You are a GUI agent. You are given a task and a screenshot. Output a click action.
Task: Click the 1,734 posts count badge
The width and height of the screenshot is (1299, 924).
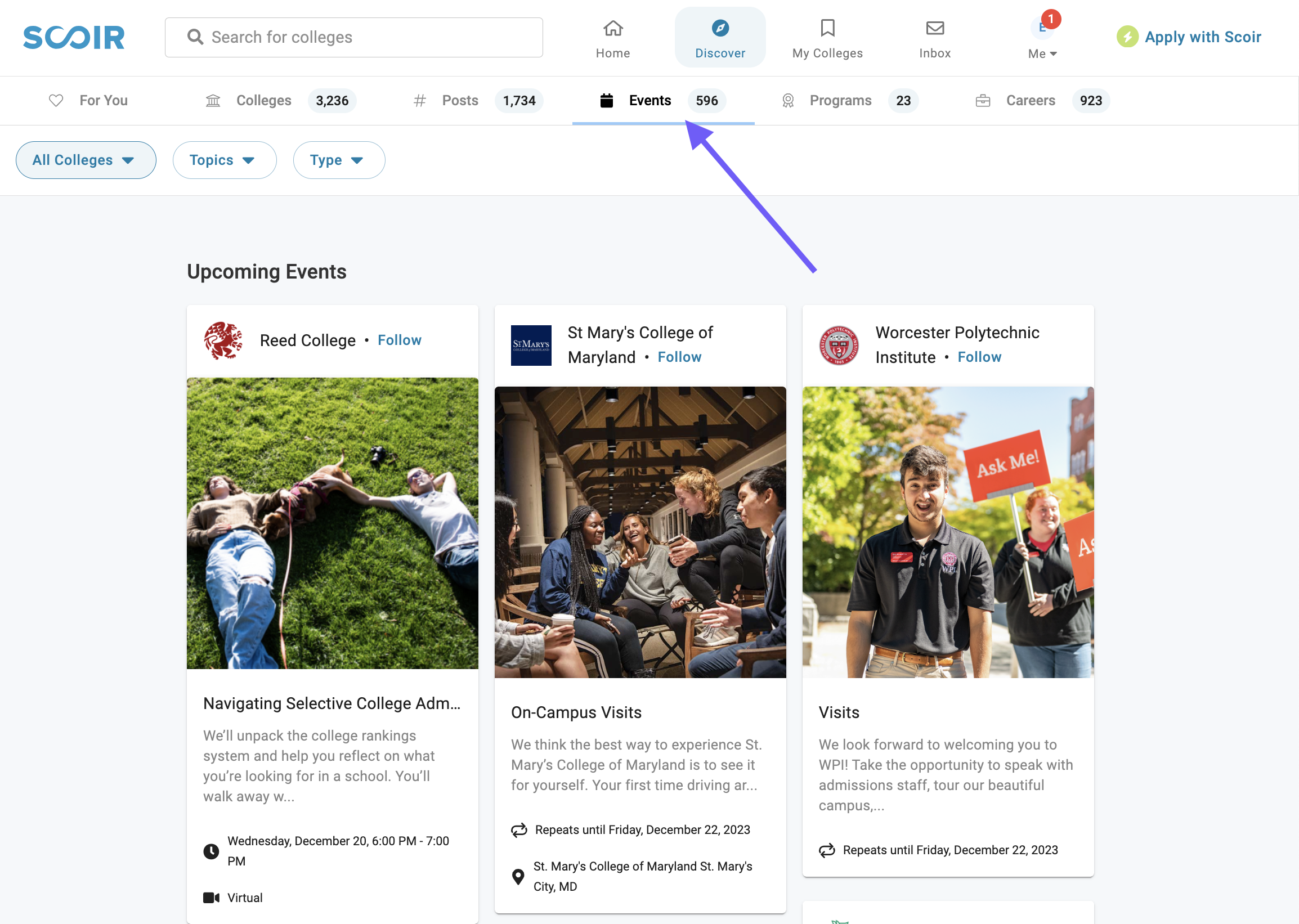pos(519,101)
